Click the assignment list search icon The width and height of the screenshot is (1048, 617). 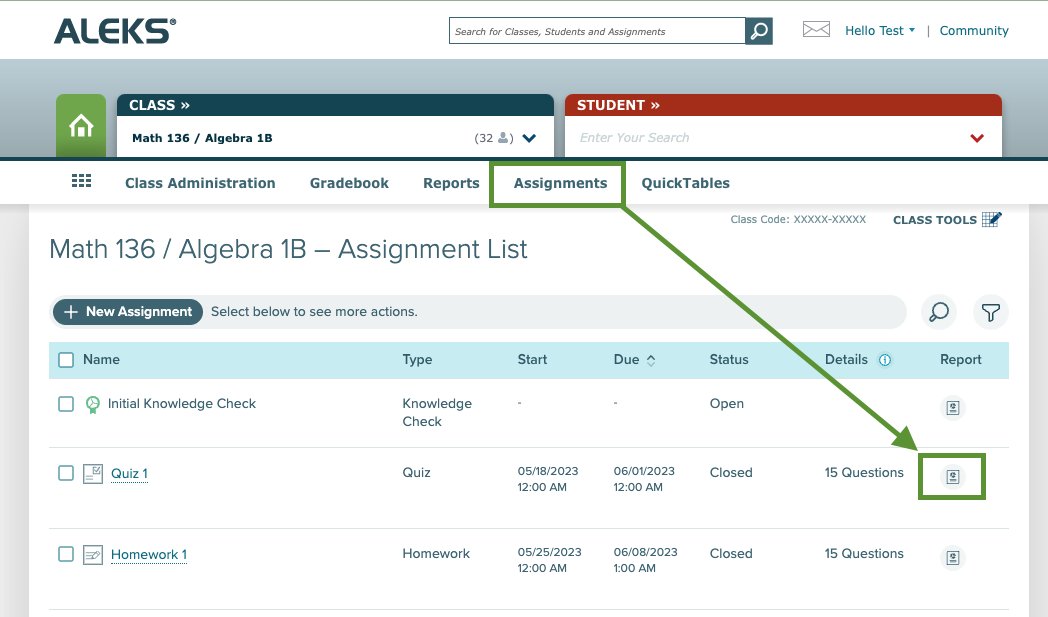pos(938,312)
